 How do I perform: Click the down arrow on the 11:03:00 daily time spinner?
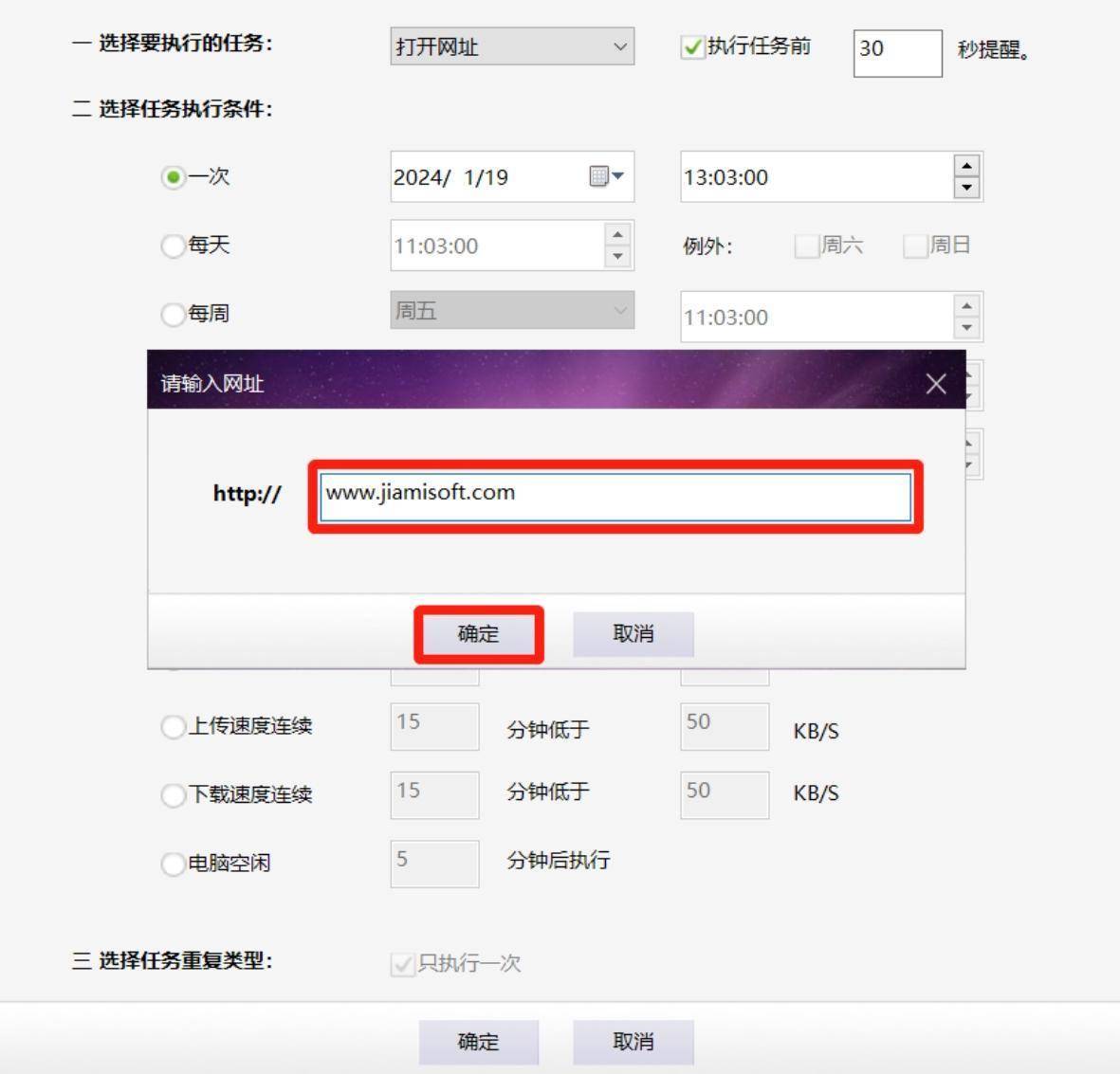[x=617, y=257]
